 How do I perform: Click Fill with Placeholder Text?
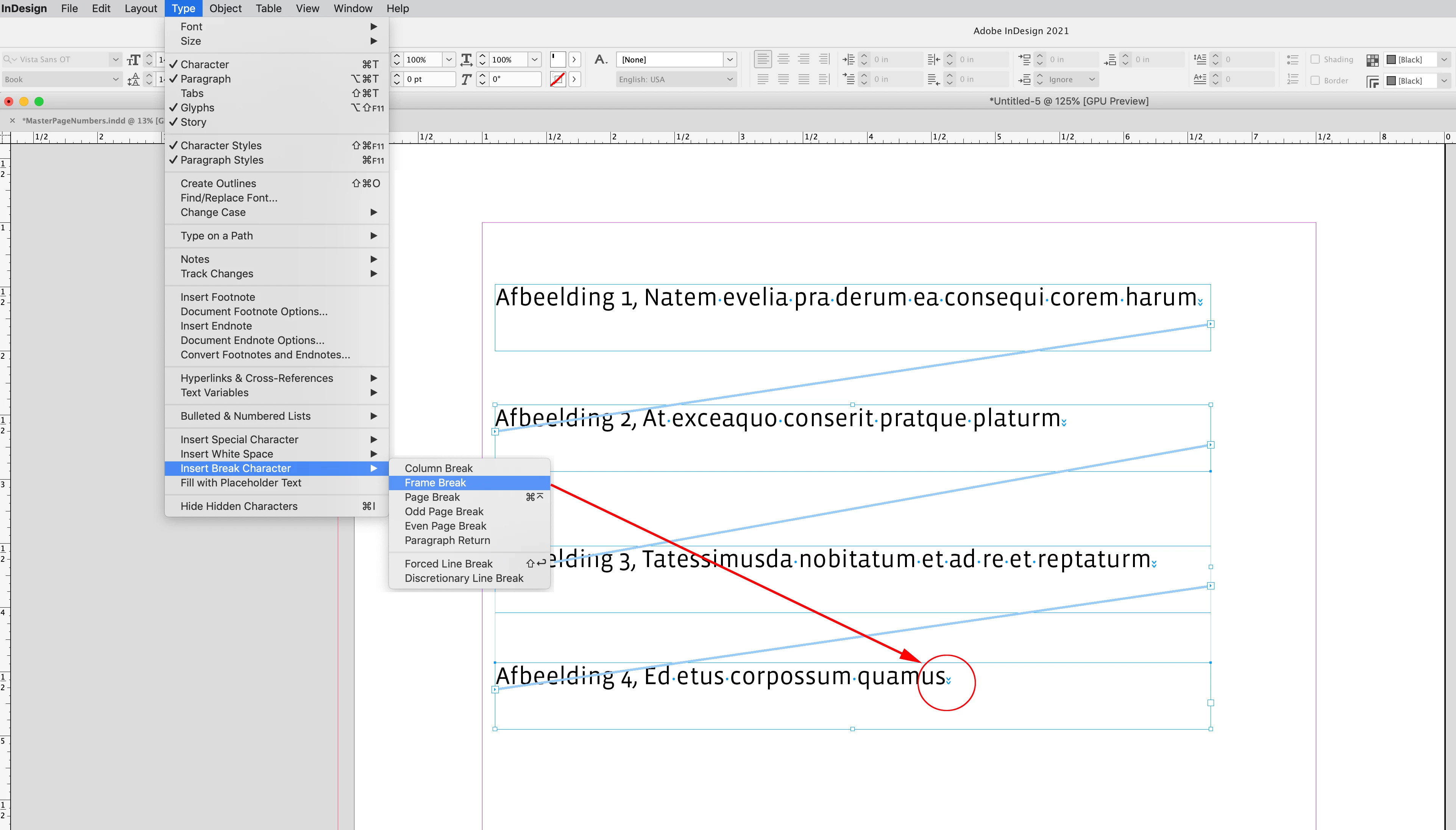click(x=240, y=483)
